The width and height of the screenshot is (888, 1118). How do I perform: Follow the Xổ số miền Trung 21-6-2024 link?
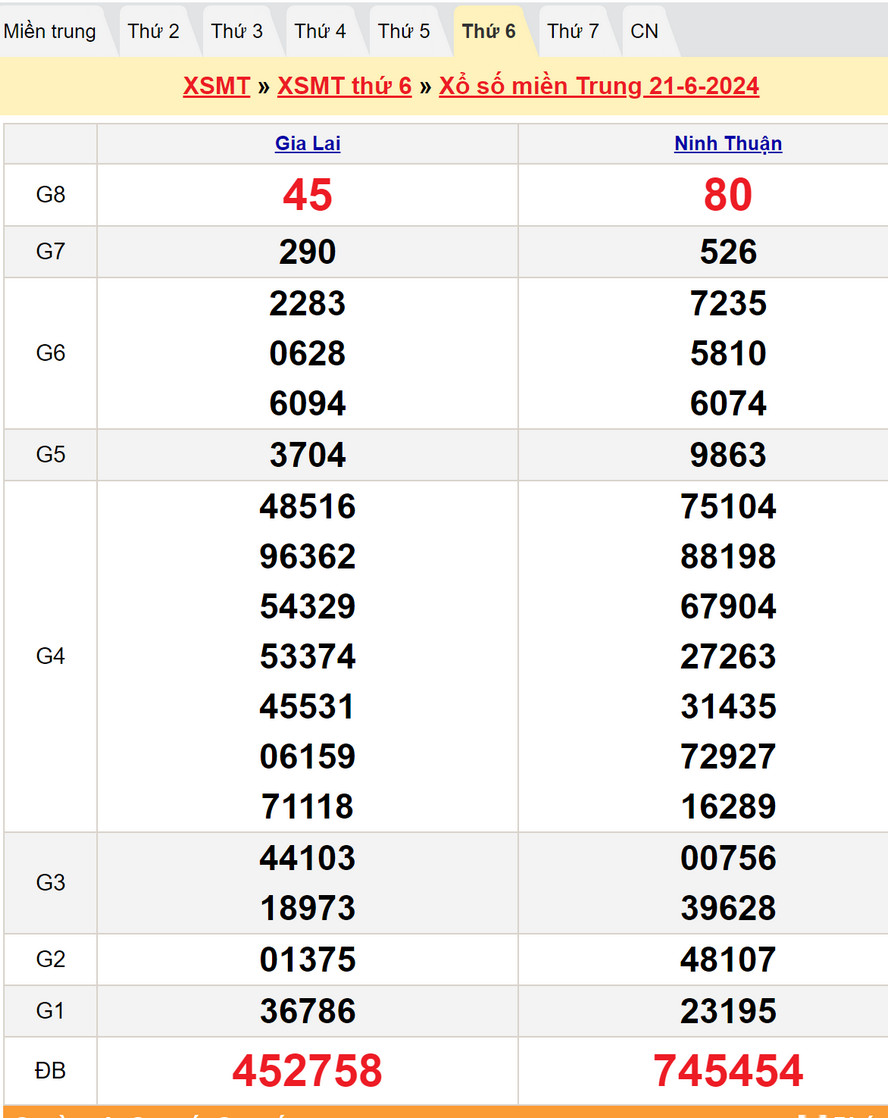599,86
